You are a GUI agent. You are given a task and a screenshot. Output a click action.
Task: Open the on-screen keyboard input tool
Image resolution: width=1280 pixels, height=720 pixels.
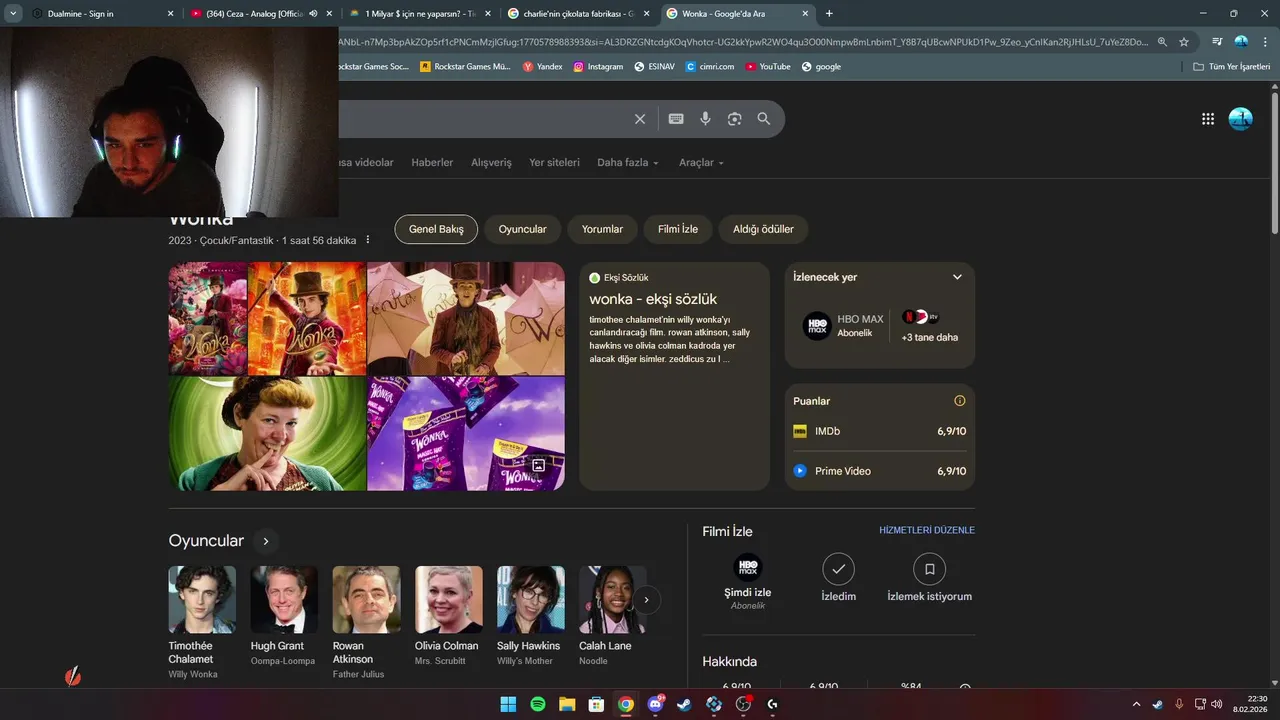coord(676,119)
